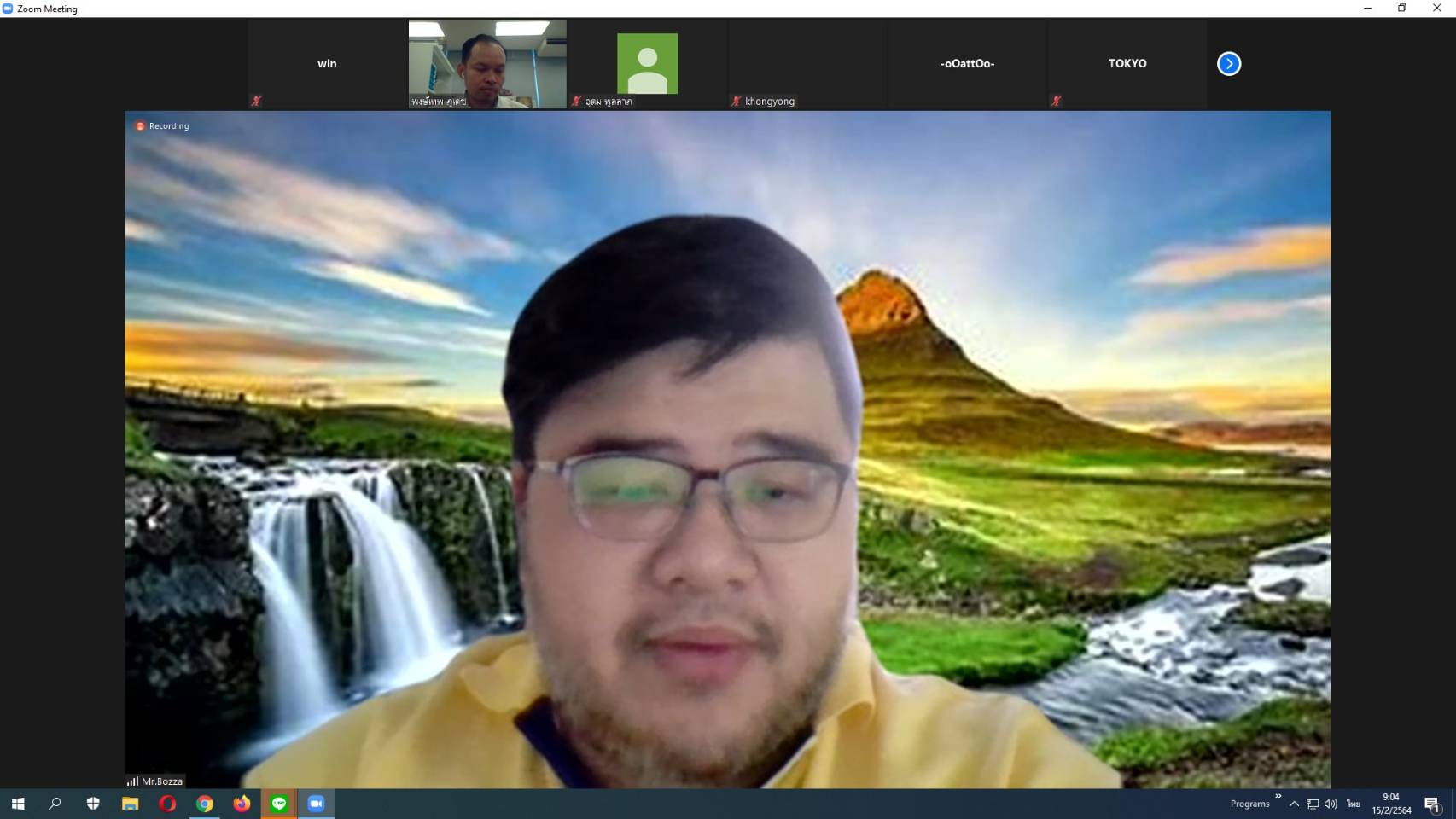Viewport: 1456px width, 819px height.
Task: Open Opera browser from the taskbar
Action: 167,804
